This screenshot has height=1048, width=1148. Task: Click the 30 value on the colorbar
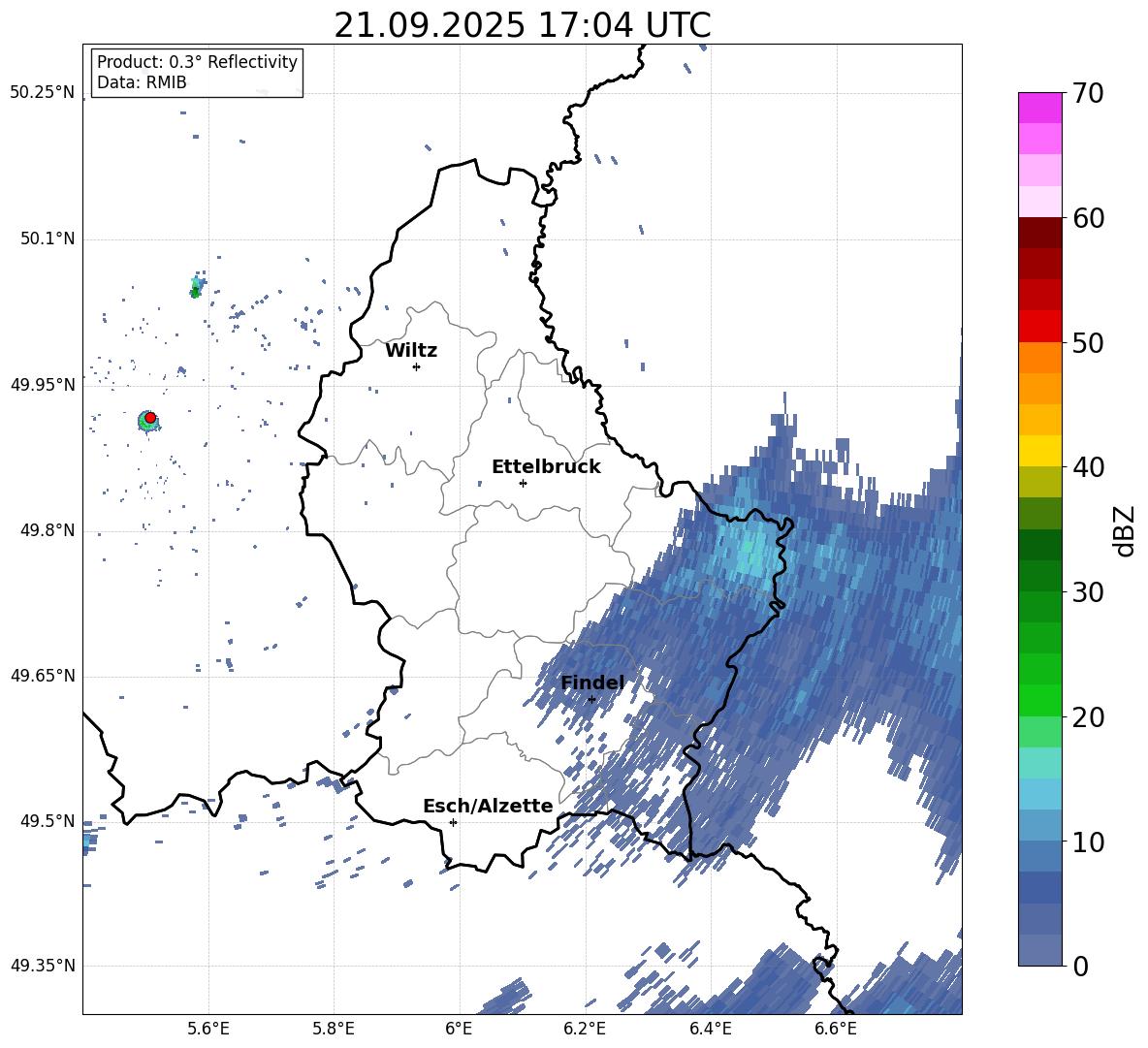[1088, 592]
